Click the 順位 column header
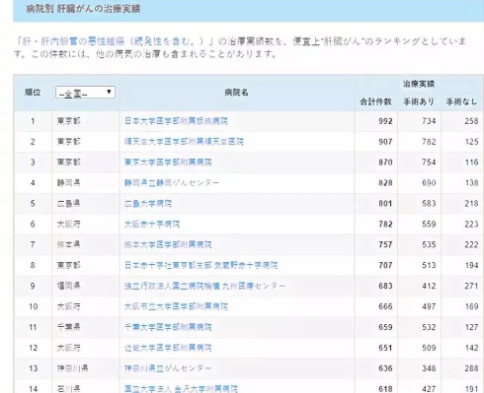This screenshot has height=393, width=484. point(33,92)
